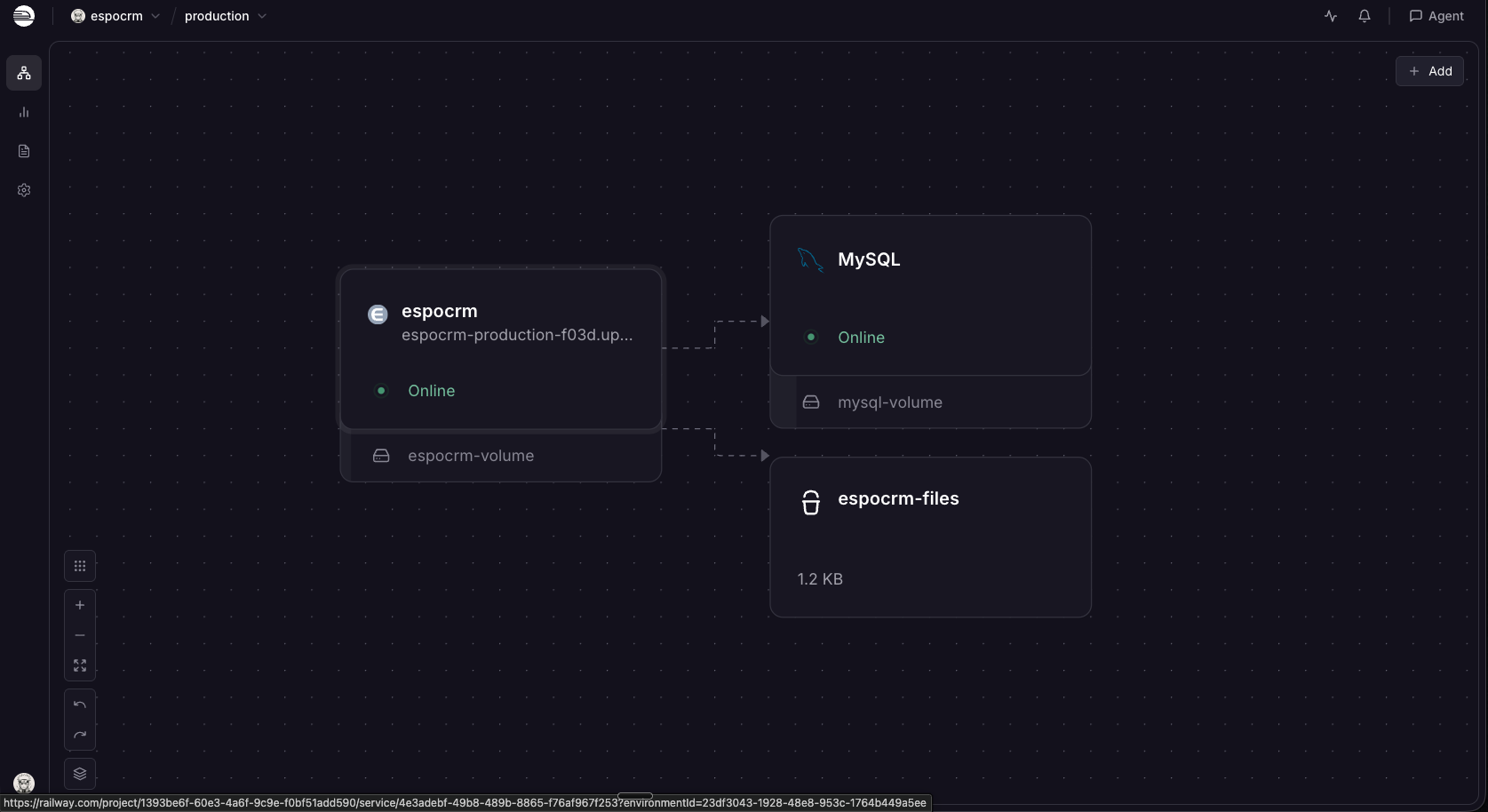The image size is (1488, 812).
Task: Open the user avatar menu
Action: coord(24,783)
